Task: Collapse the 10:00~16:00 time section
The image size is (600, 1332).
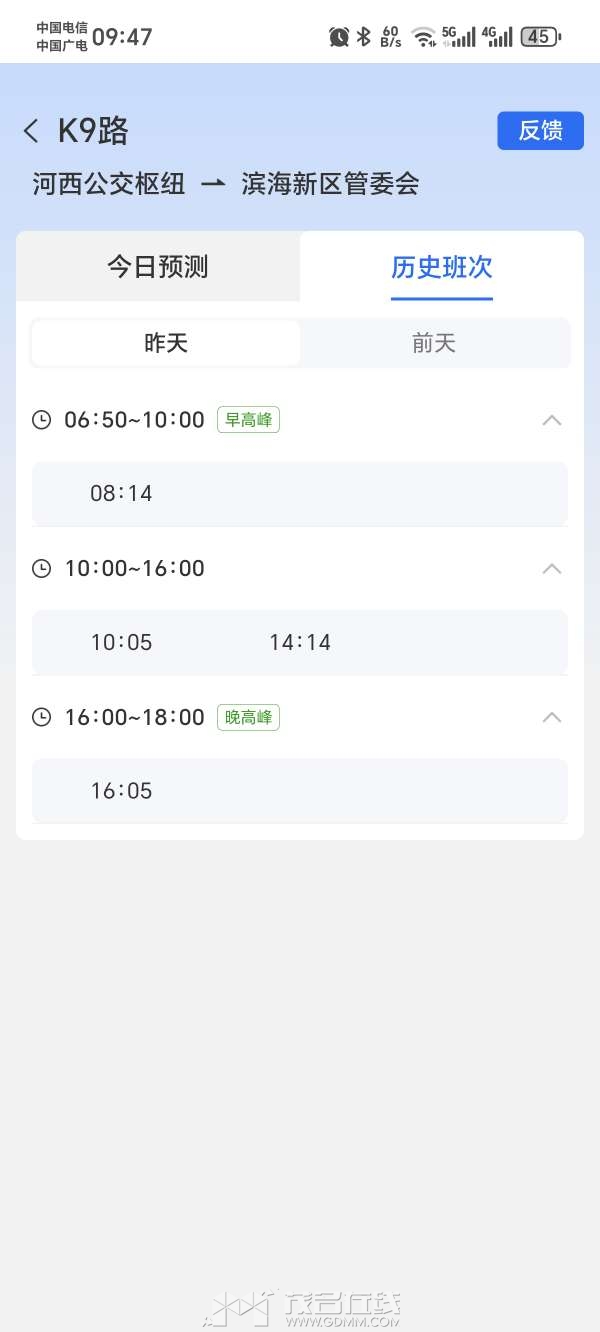Action: (552, 569)
